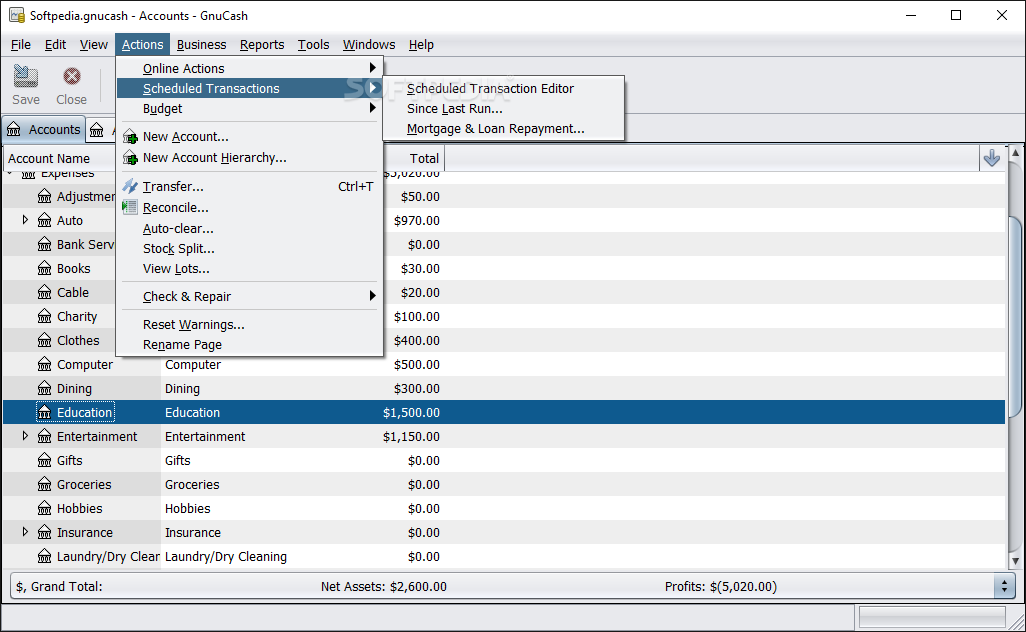Image resolution: width=1026 pixels, height=632 pixels.
Task: Click the Save toolbar icon
Action: coord(26,77)
